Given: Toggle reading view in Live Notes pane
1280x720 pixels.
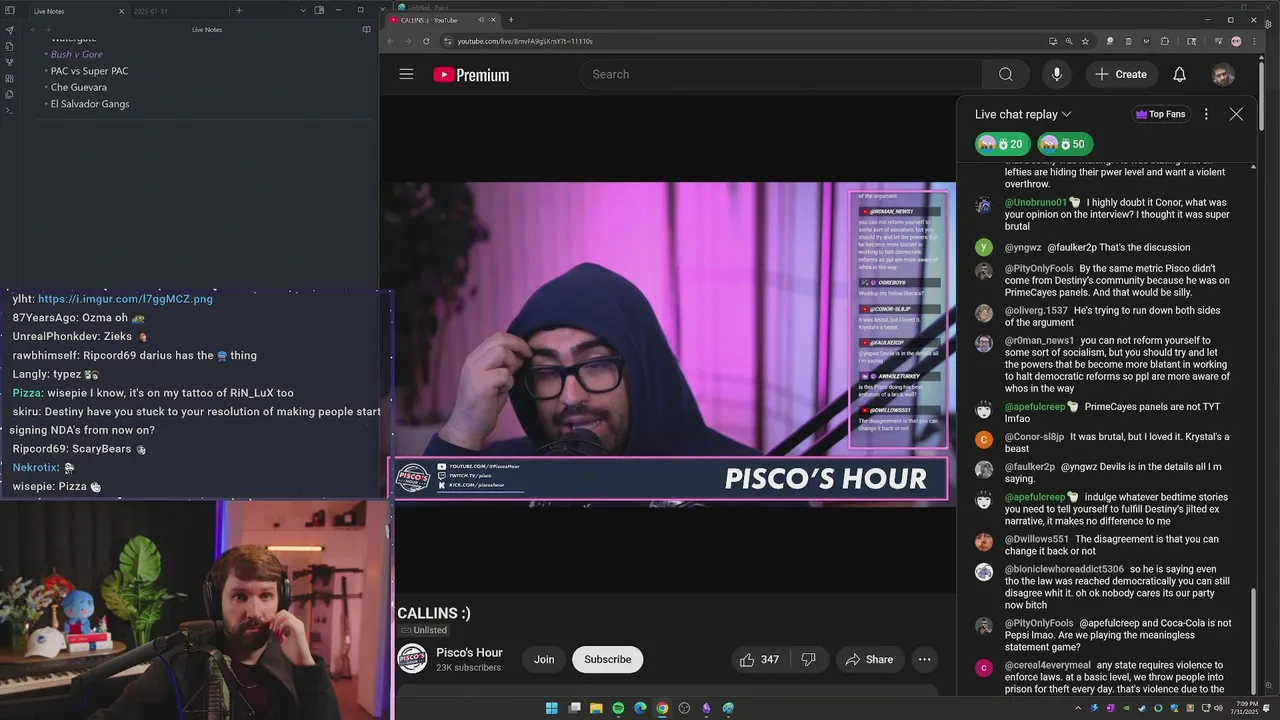Looking at the screenshot, I should (366, 29).
